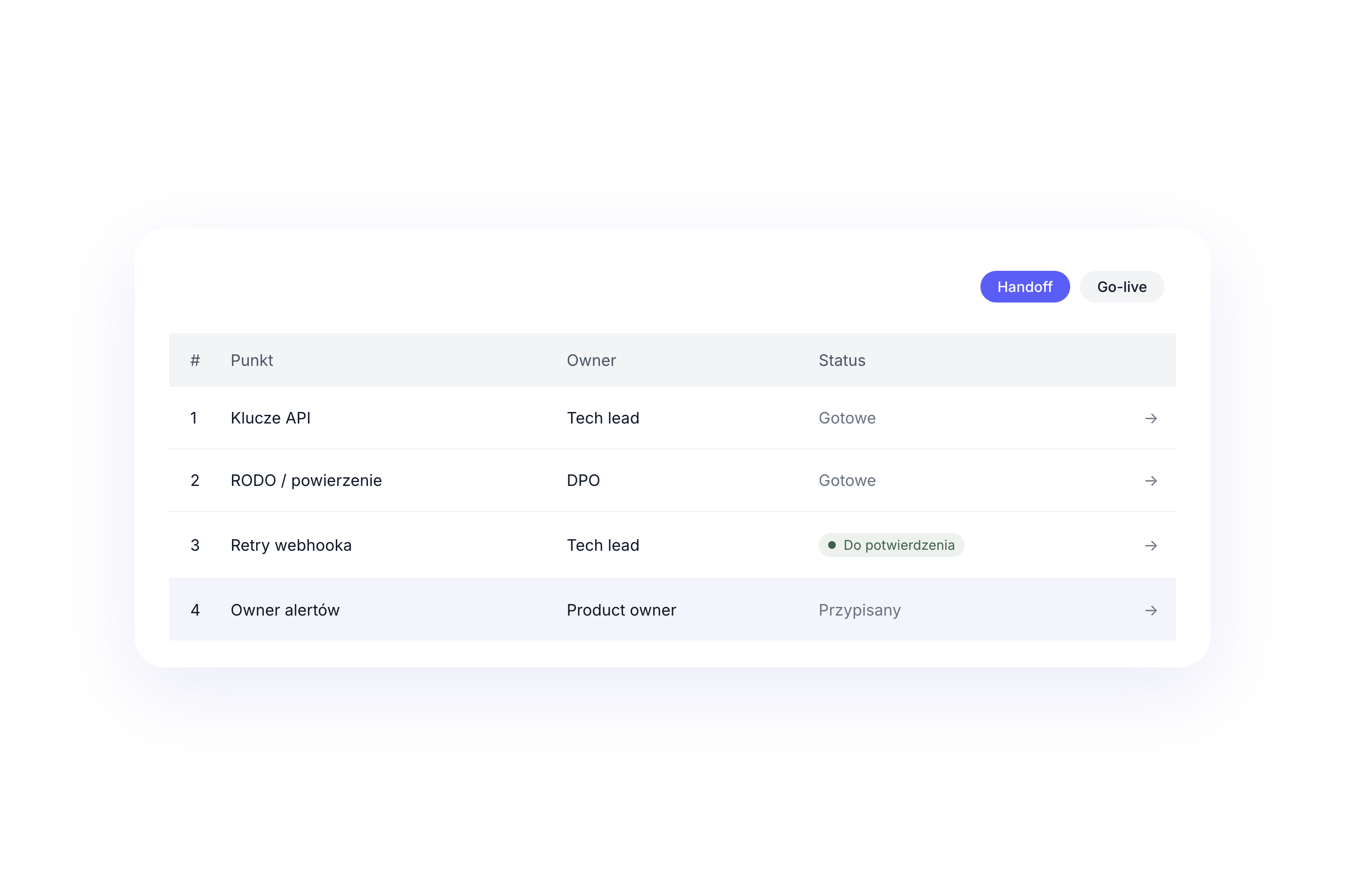Select the Klucze API item
1345x896 pixels.
(x=270, y=418)
